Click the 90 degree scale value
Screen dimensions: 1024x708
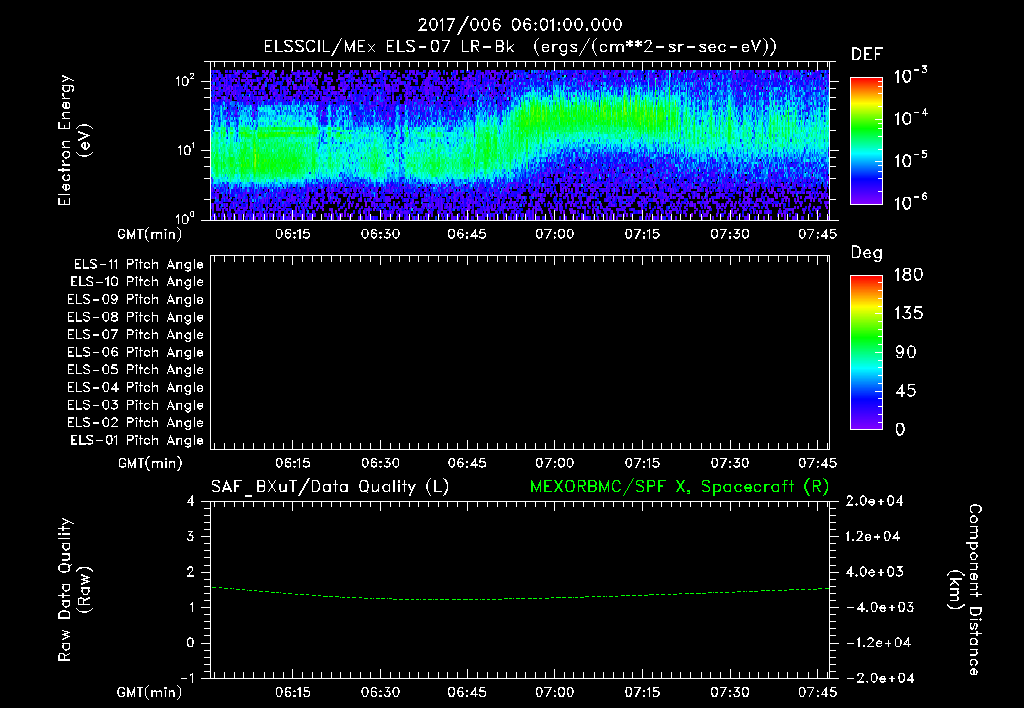click(x=906, y=352)
